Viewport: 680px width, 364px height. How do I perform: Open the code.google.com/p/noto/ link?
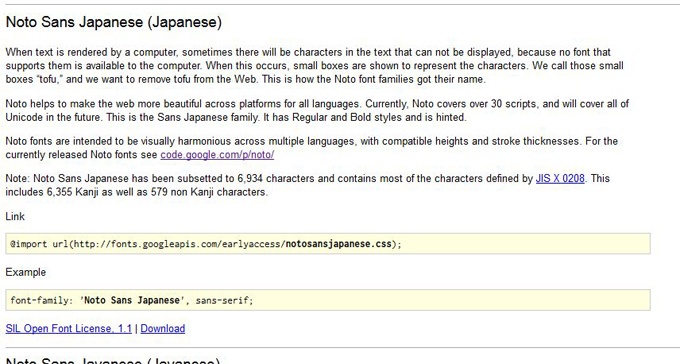[217, 155]
